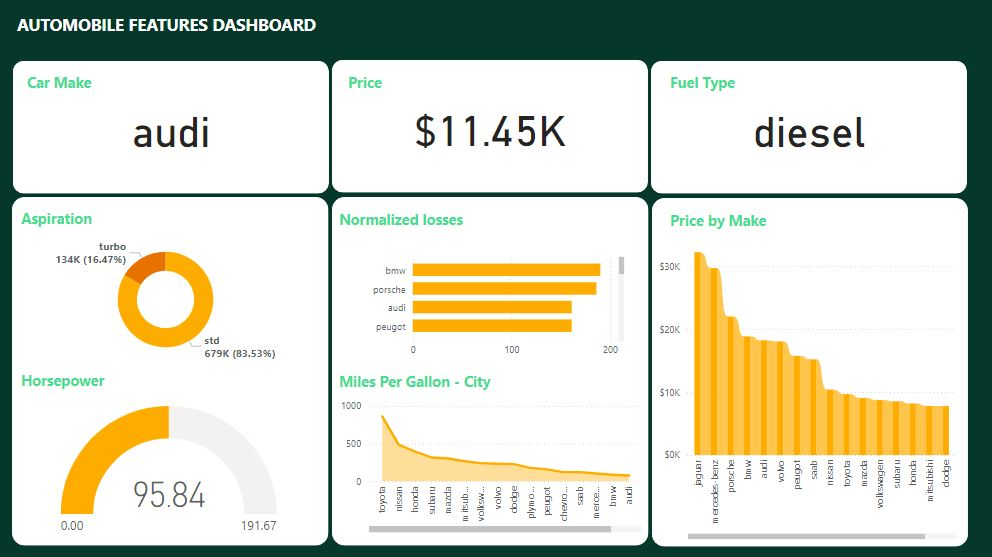This screenshot has height=557, width=992.
Task: Click the volvo bar in Price by Make
Action: [781, 398]
